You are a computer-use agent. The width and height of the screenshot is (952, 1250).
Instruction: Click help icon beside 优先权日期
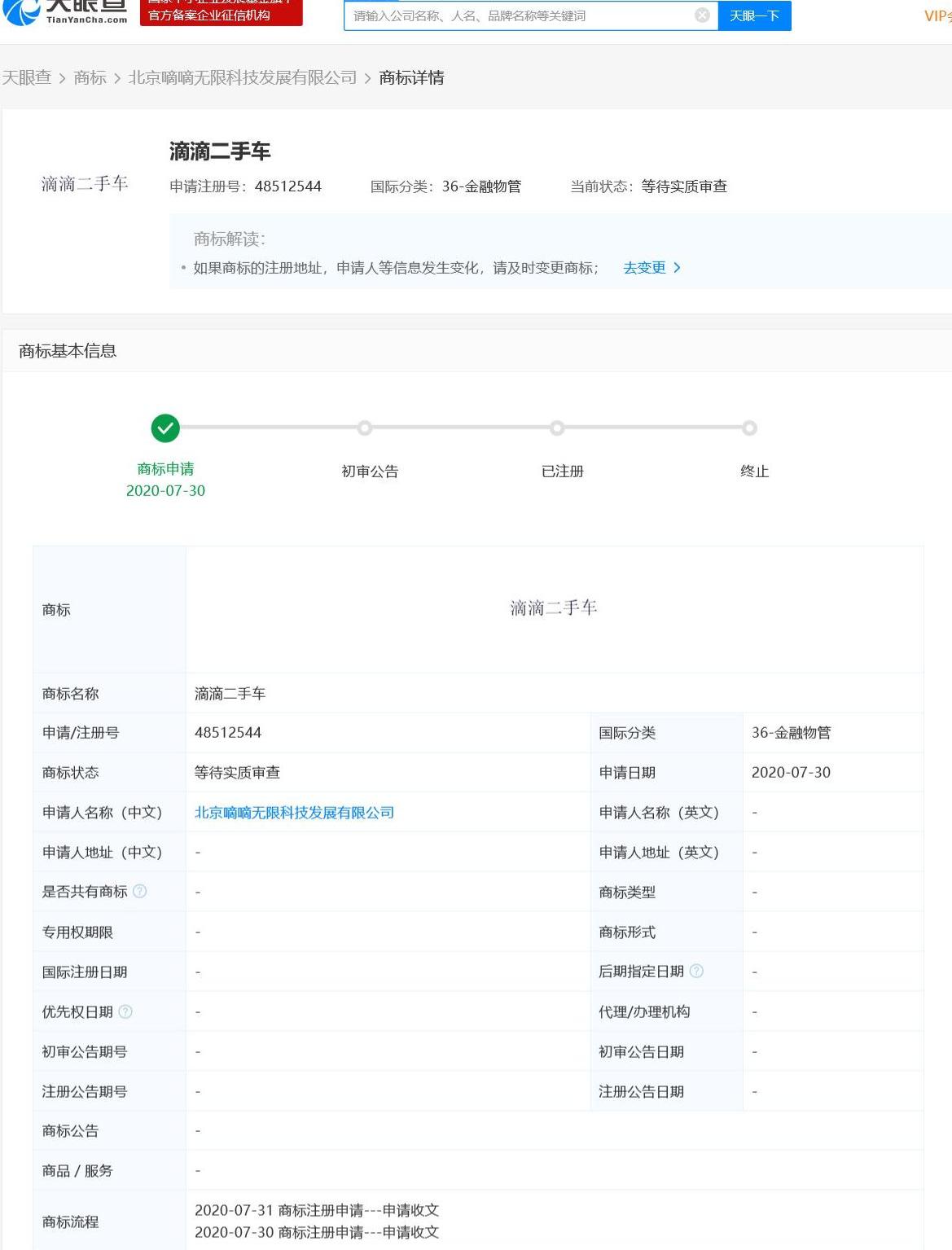[x=125, y=1011]
